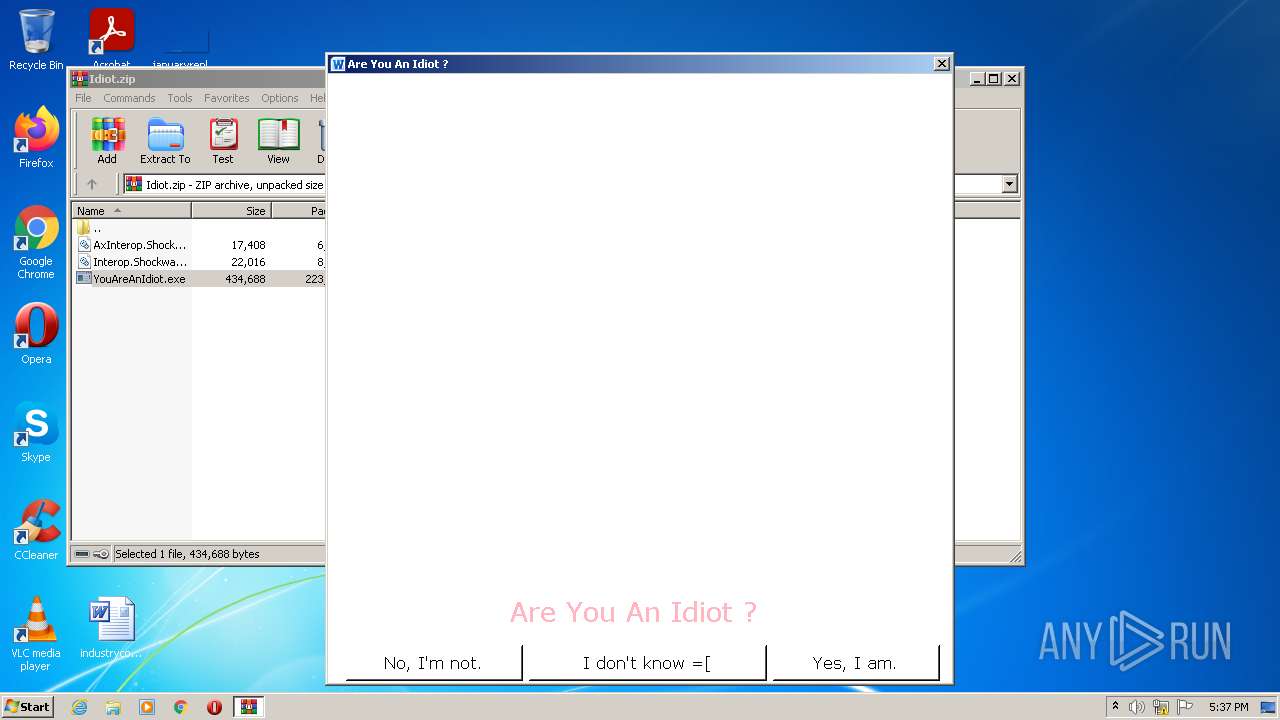The height and width of the screenshot is (720, 1280).
Task: Open the Options menu in WinRAR
Action: point(280,98)
